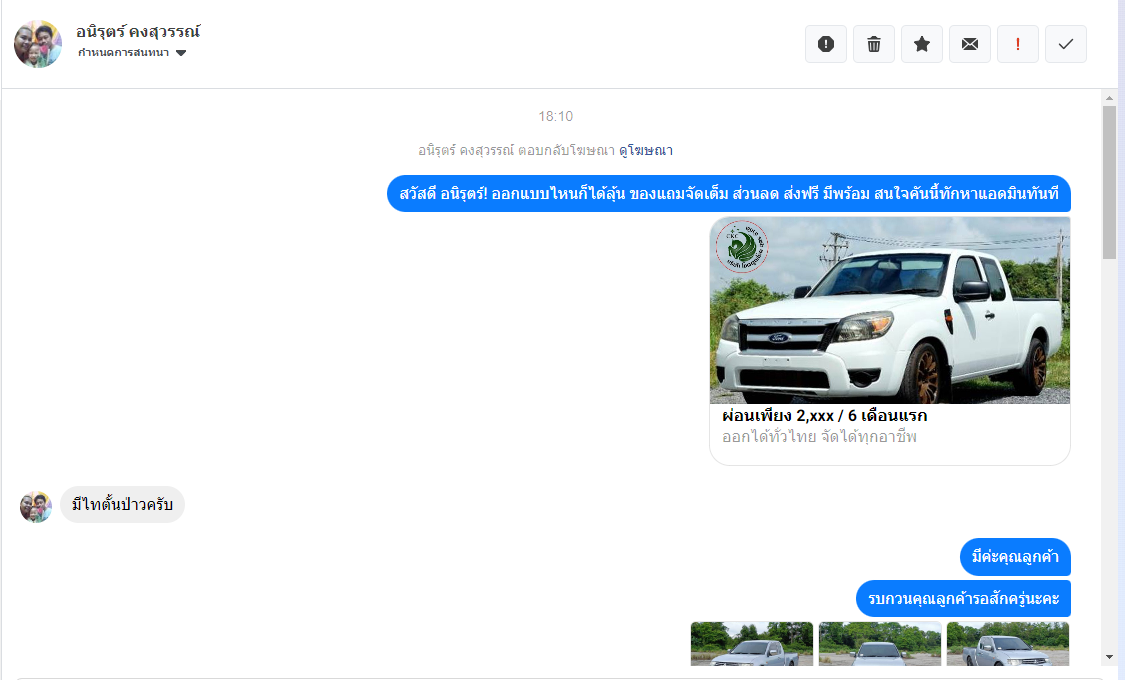Click customer avatar beside มีไทตั้นป่าวครับ

point(36,507)
